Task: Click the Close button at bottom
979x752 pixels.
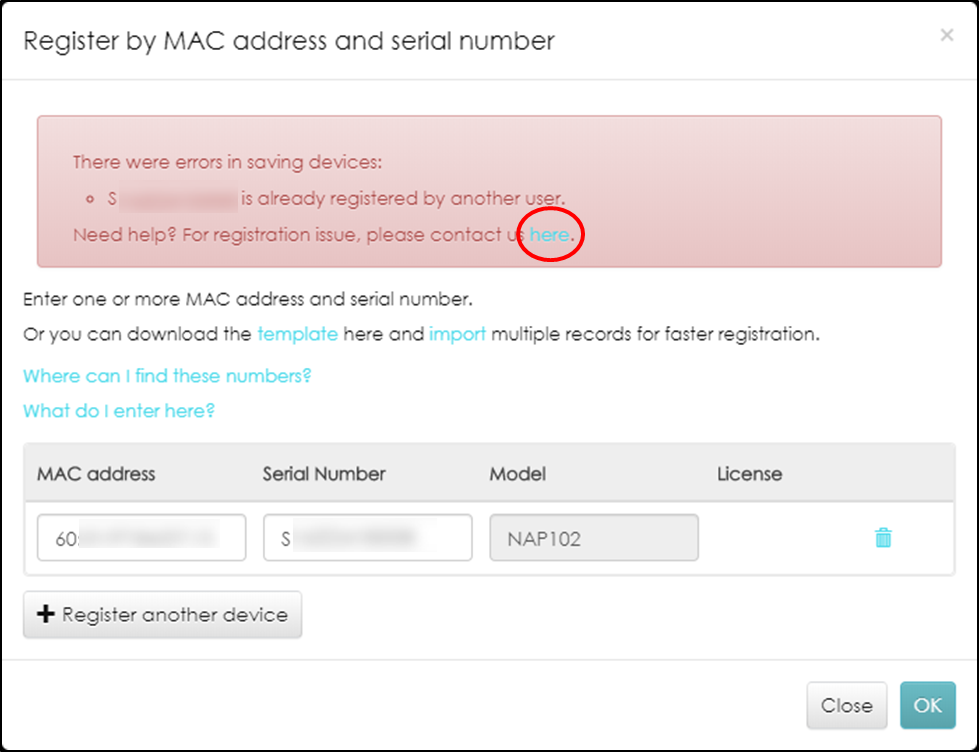Action: click(x=846, y=705)
